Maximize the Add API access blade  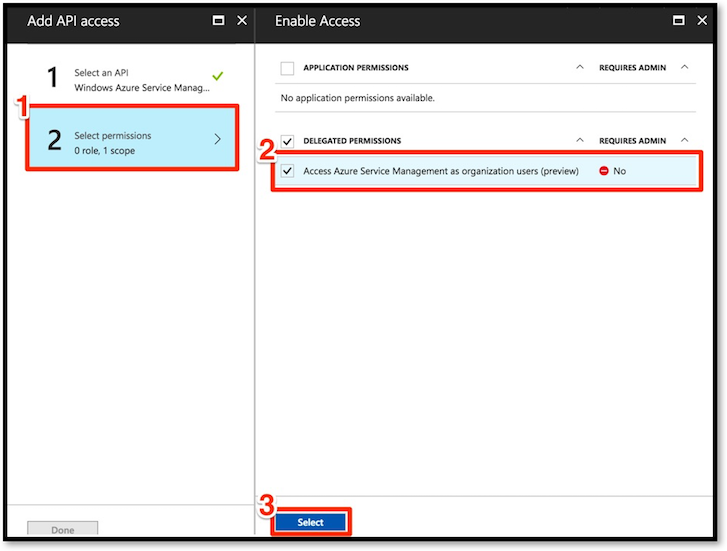coord(218,20)
